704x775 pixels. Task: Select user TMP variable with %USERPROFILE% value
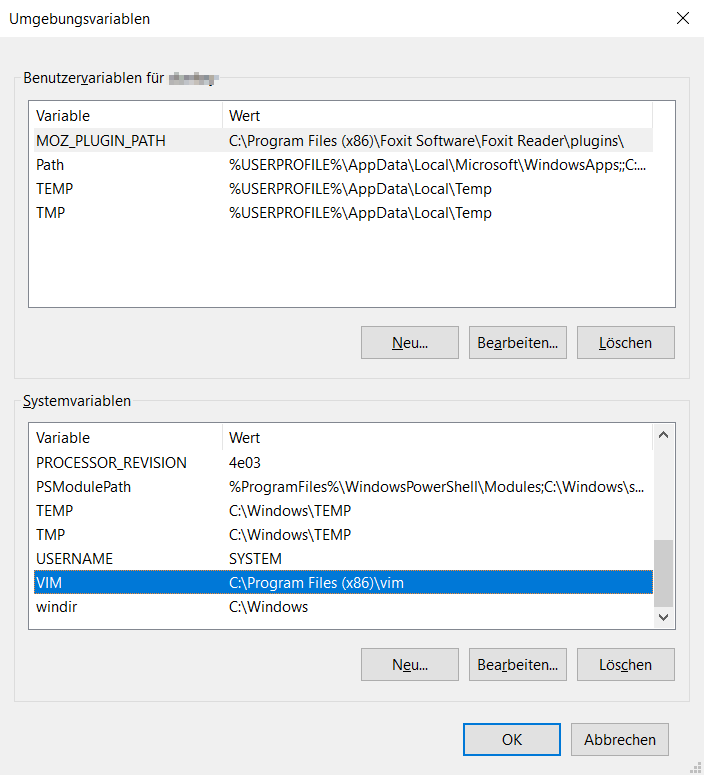343,213
